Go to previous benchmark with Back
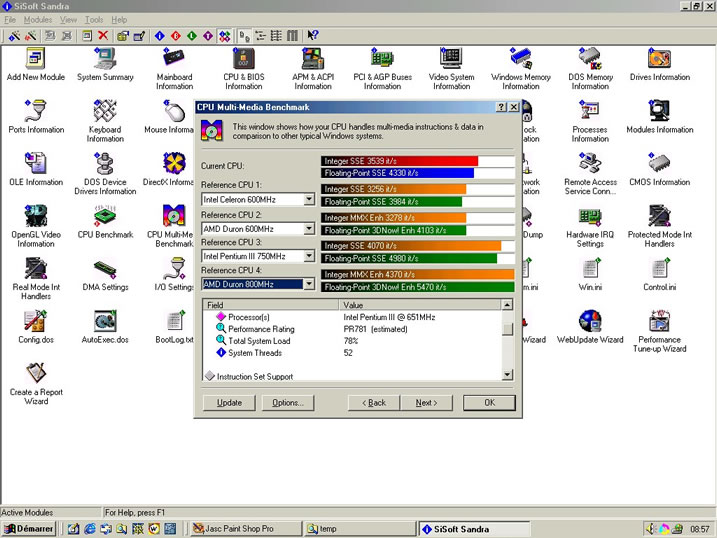 pos(374,403)
